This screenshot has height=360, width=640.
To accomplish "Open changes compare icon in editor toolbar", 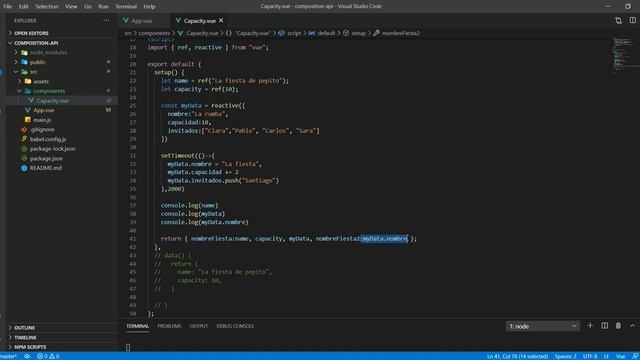I will click(618, 20).
